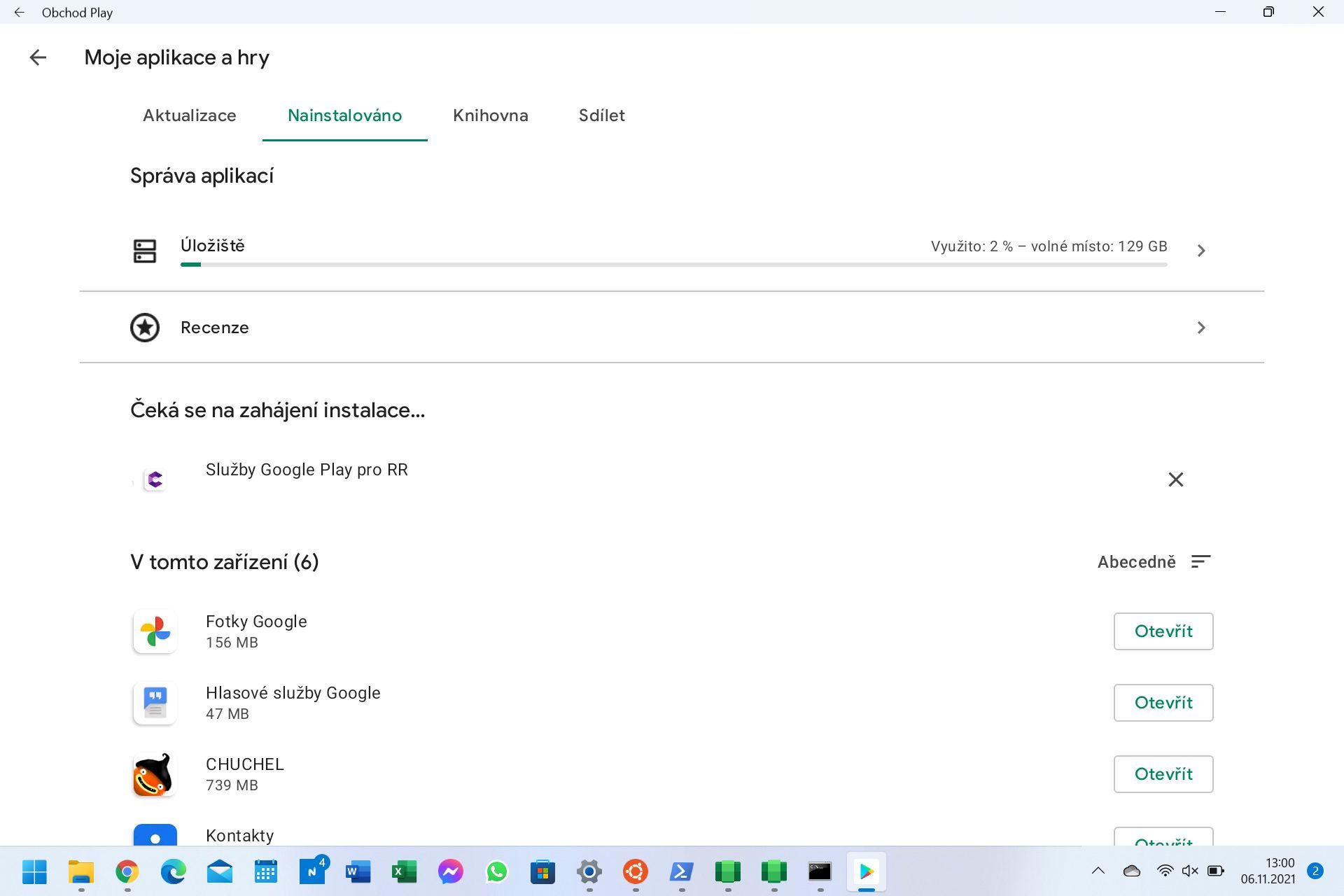The width and height of the screenshot is (1344, 896).
Task: Click OneDrive cloud tray icon
Action: [x=1132, y=871]
